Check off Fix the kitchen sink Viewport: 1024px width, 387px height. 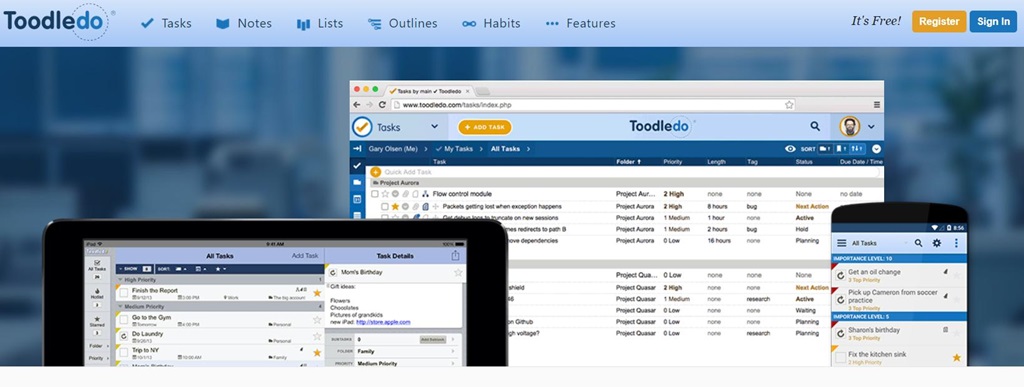click(x=840, y=357)
